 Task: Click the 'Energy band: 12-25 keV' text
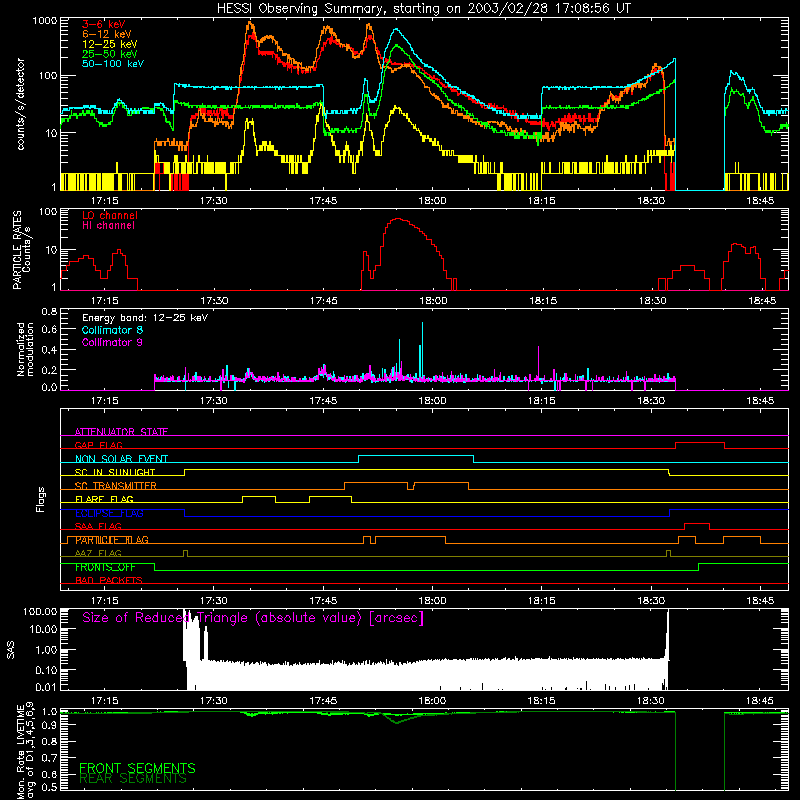145,318
